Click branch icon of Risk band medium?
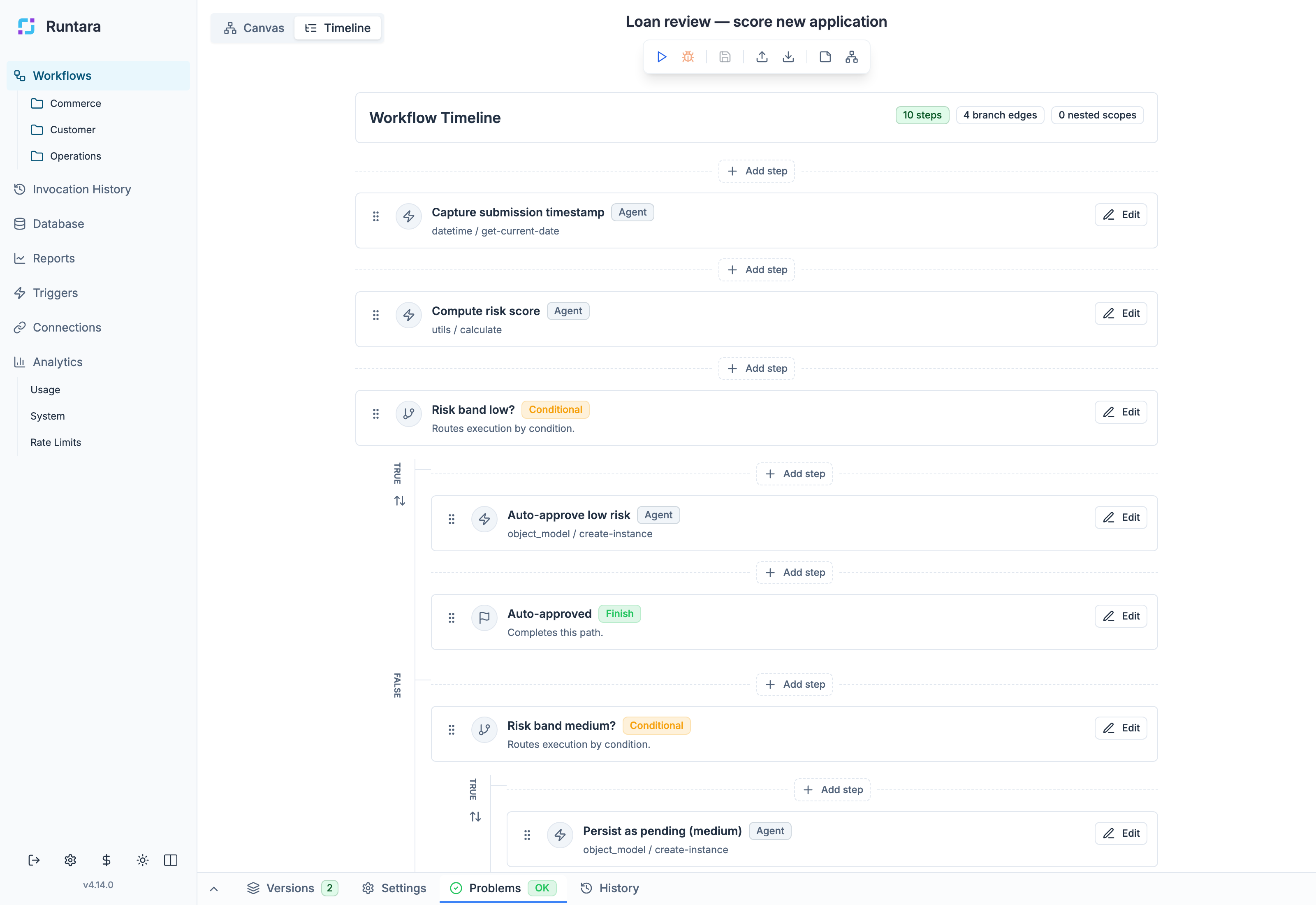 [484, 729]
